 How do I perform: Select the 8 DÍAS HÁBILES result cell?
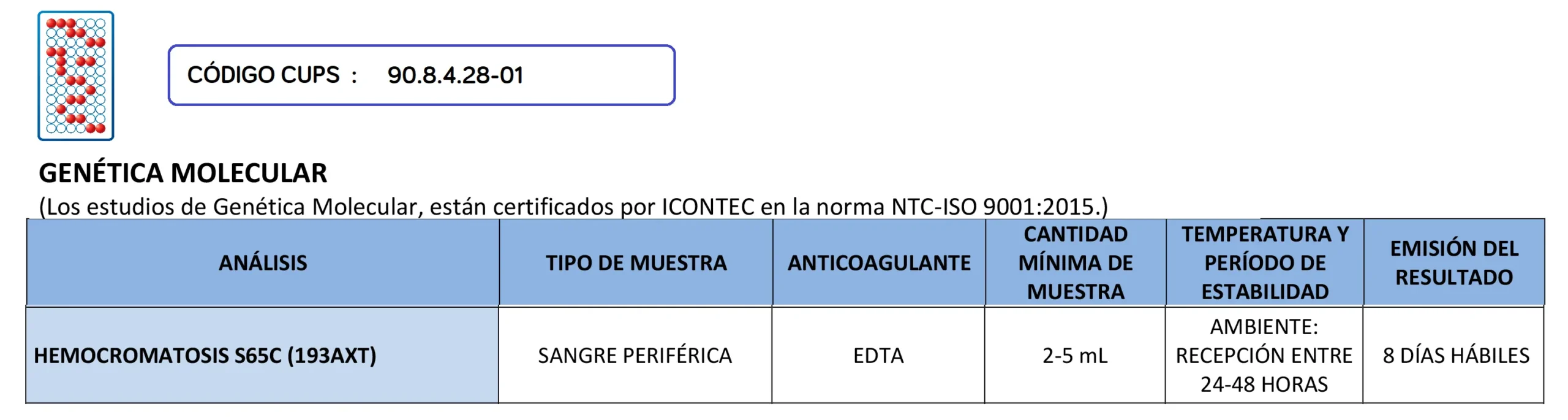[x=1455, y=356]
